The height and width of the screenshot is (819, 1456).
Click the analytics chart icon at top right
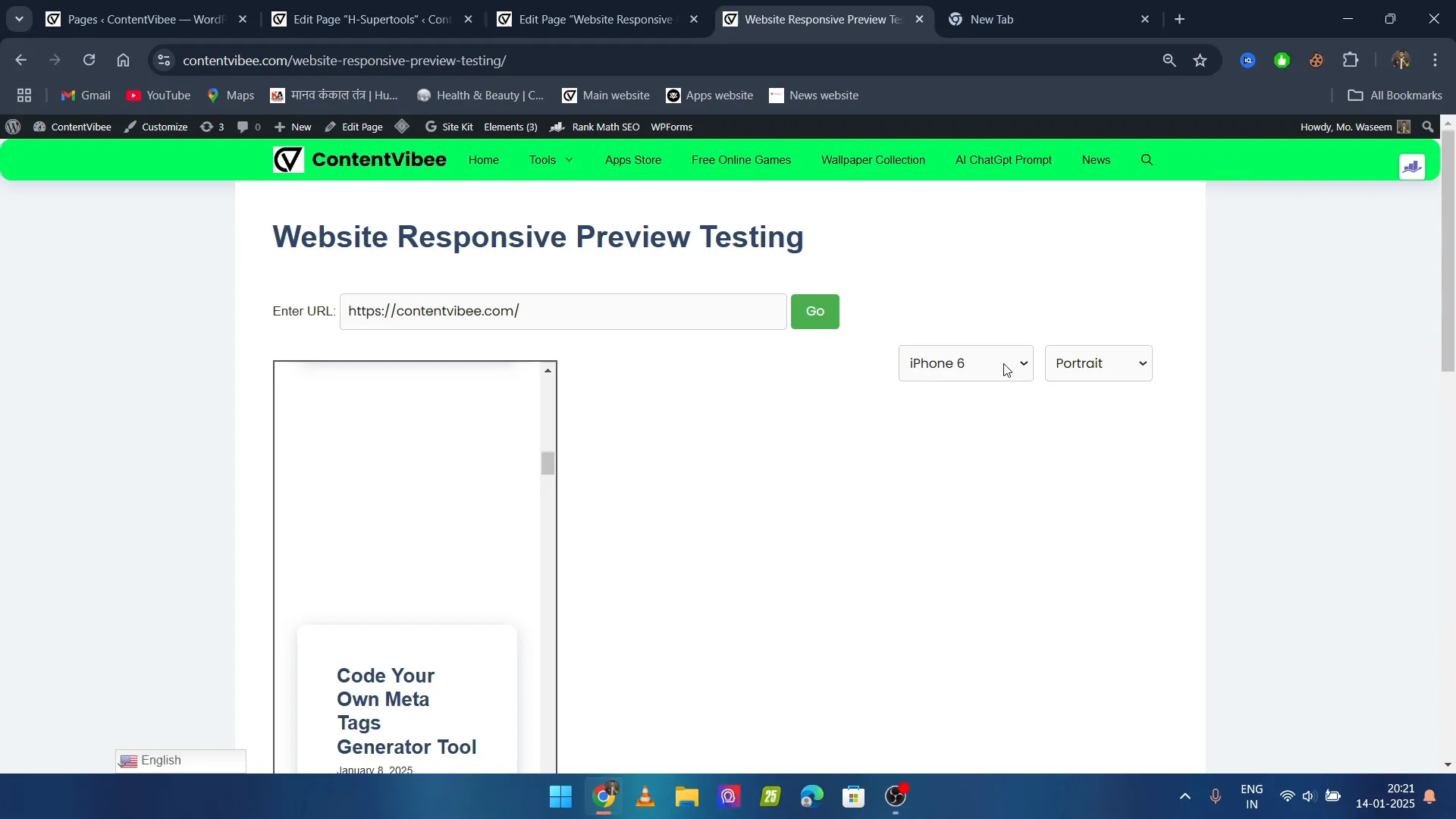click(x=1412, y=167)
